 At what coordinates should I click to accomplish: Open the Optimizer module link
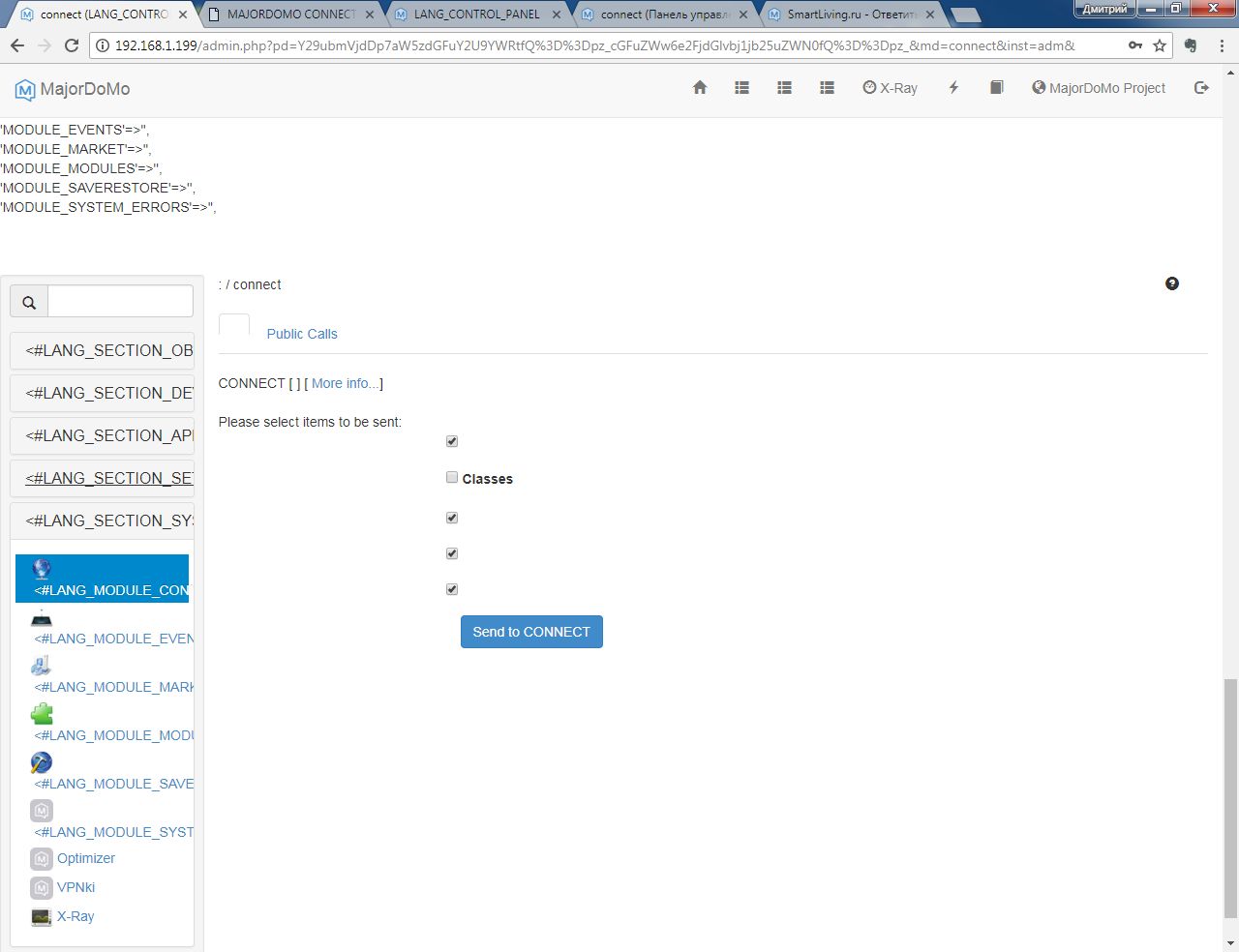[x=86, y=858]
